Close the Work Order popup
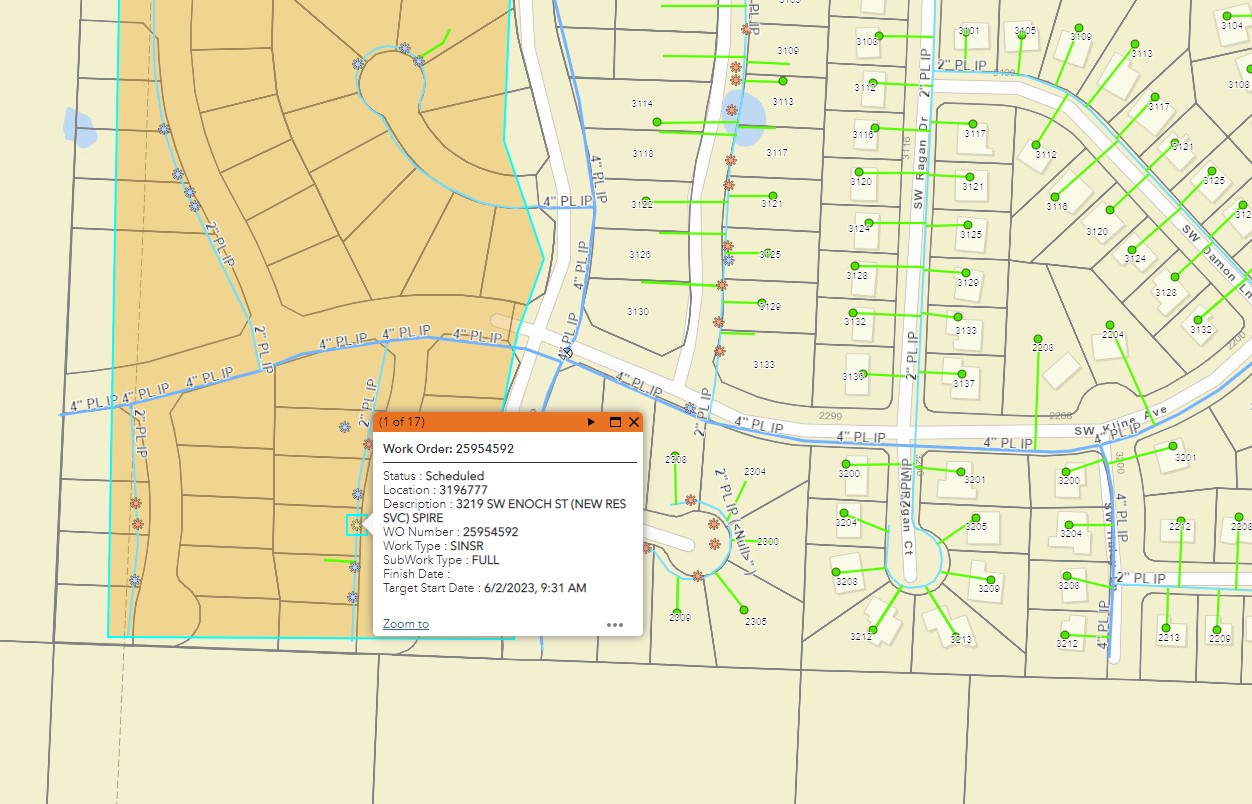Viewport: 1252px width, 804px height. [x=634, y=422]
